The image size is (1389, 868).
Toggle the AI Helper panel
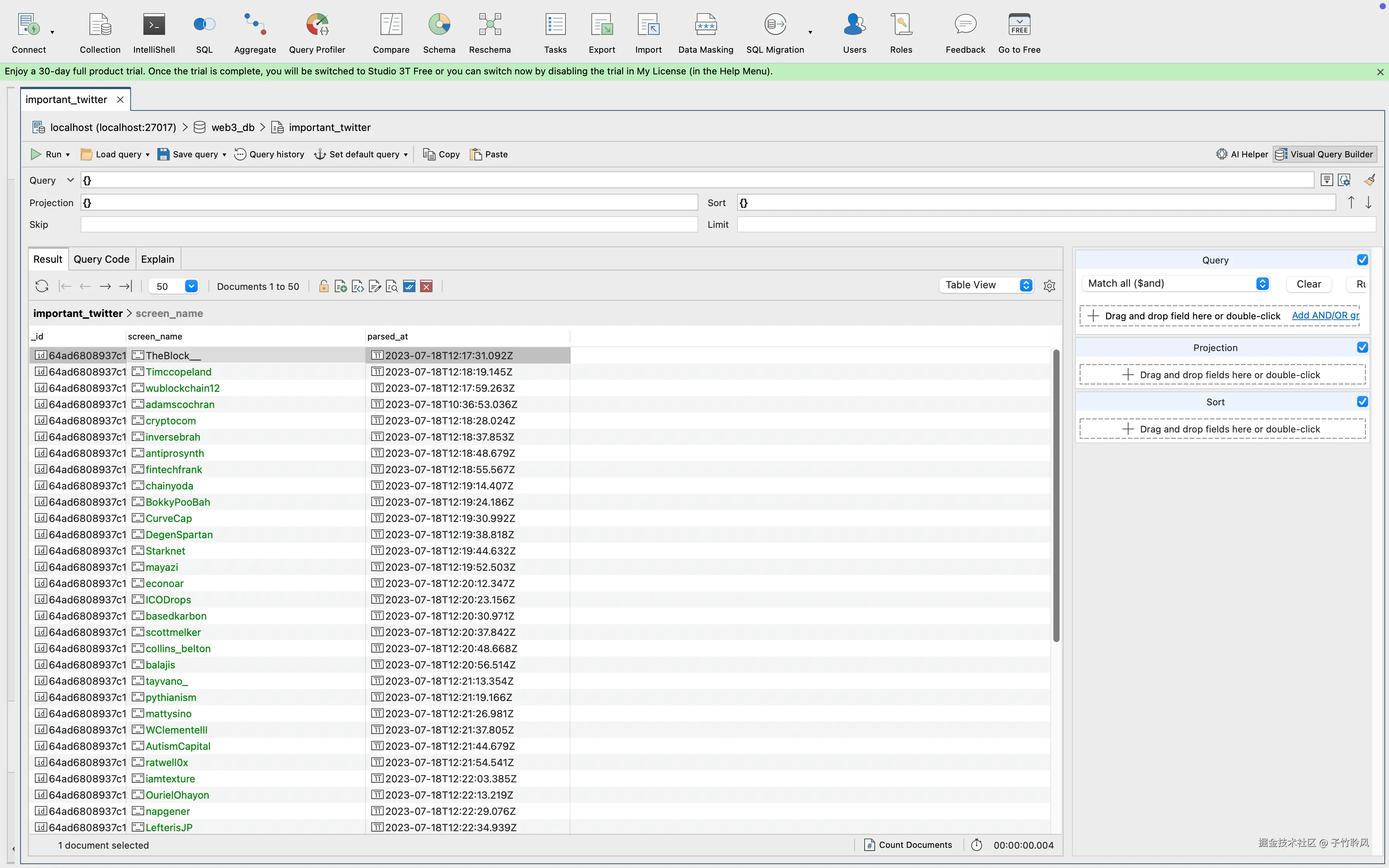pyautogui.click(x=1241, y=154)
